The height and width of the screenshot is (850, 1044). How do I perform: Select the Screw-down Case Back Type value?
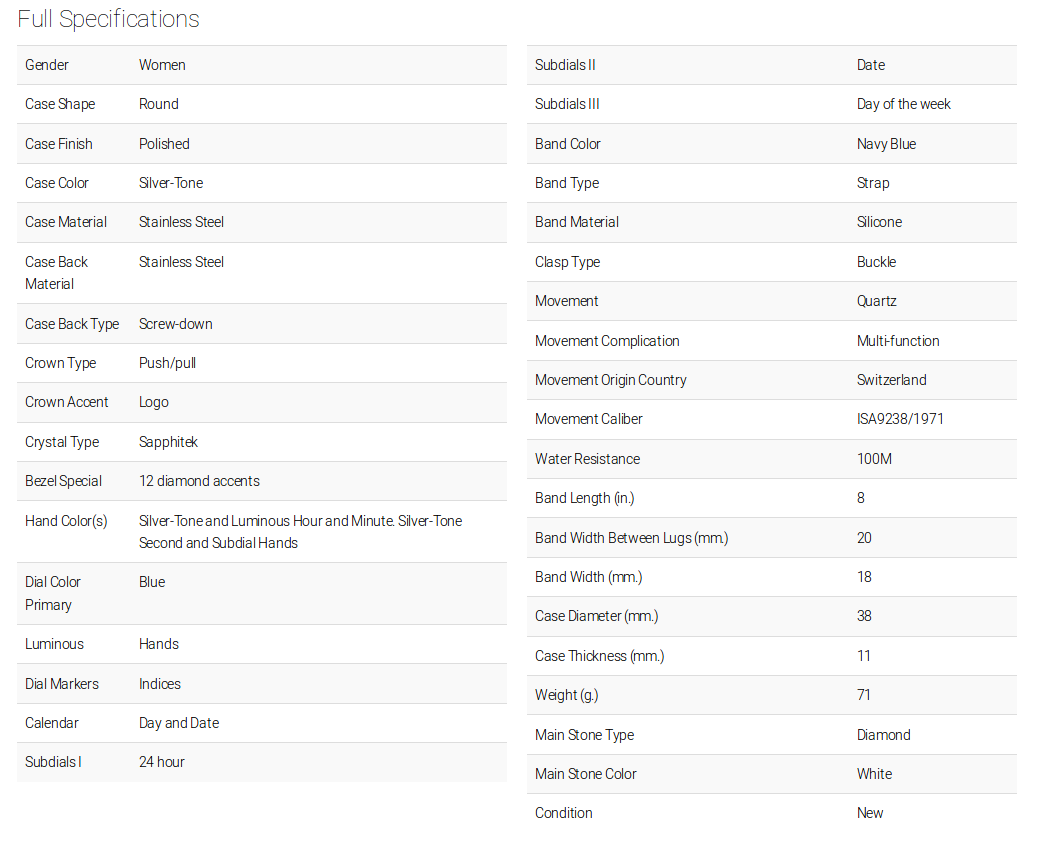click(176, 324)
